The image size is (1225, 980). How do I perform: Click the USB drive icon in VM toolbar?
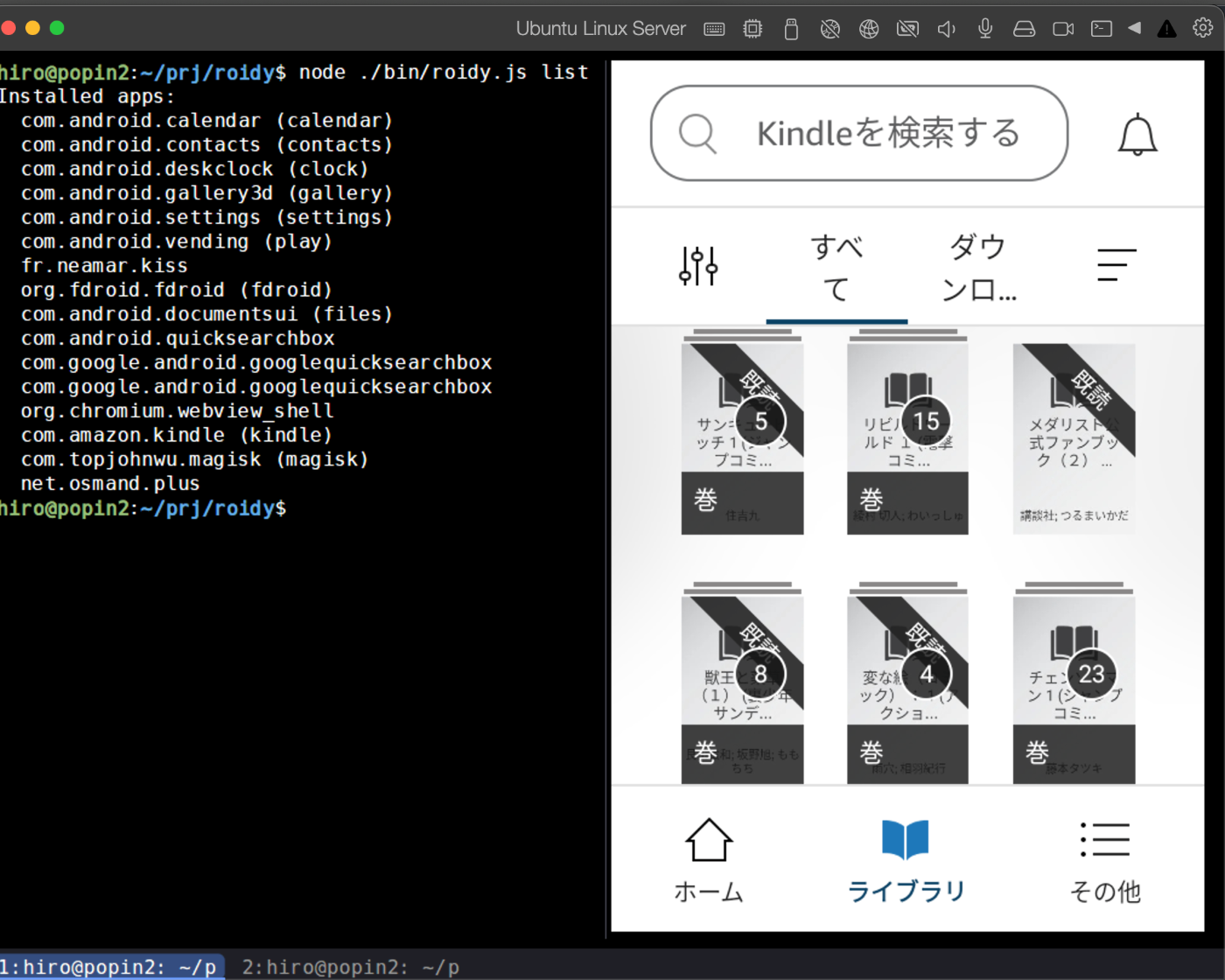tap(791, 29)
